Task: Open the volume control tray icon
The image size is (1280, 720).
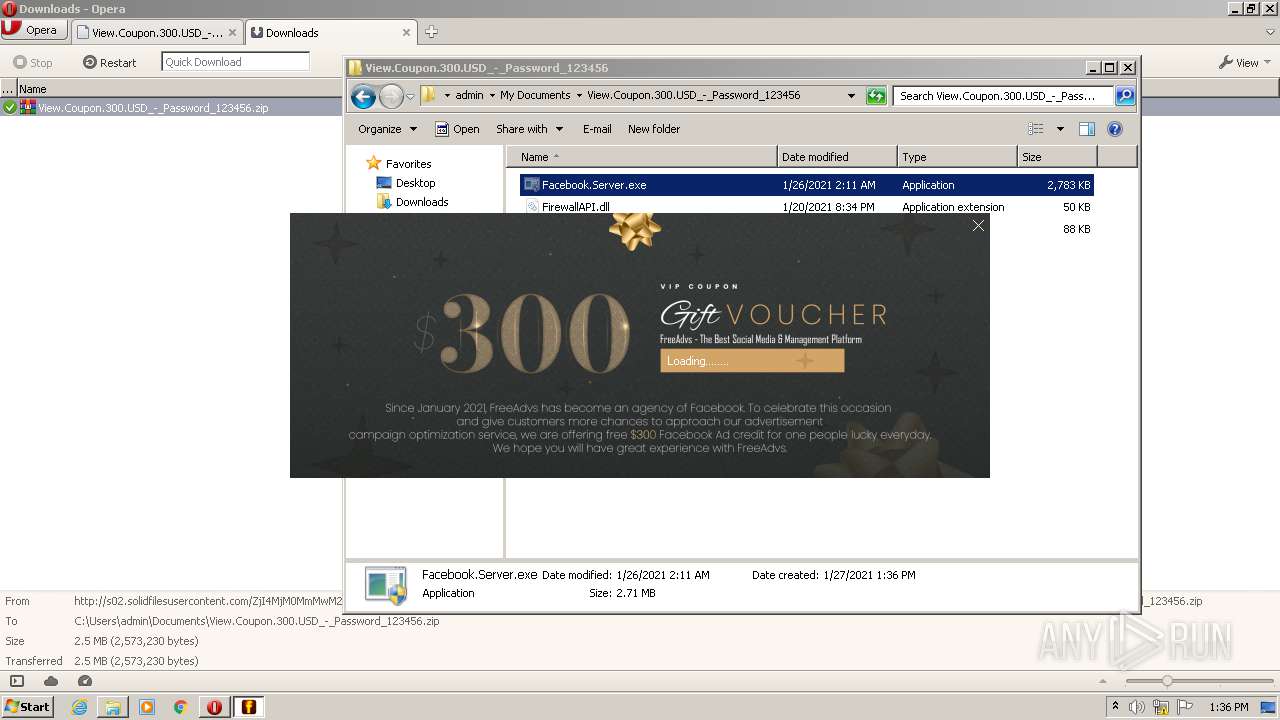Action: [x=1137, y=707]
